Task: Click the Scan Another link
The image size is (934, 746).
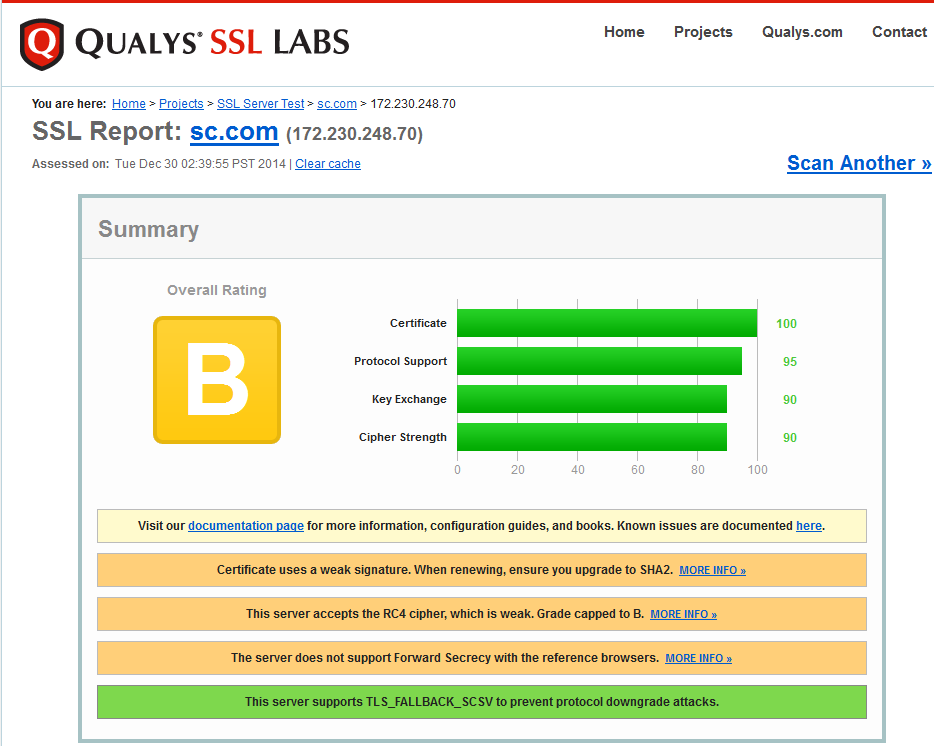Action: [859, 163]
